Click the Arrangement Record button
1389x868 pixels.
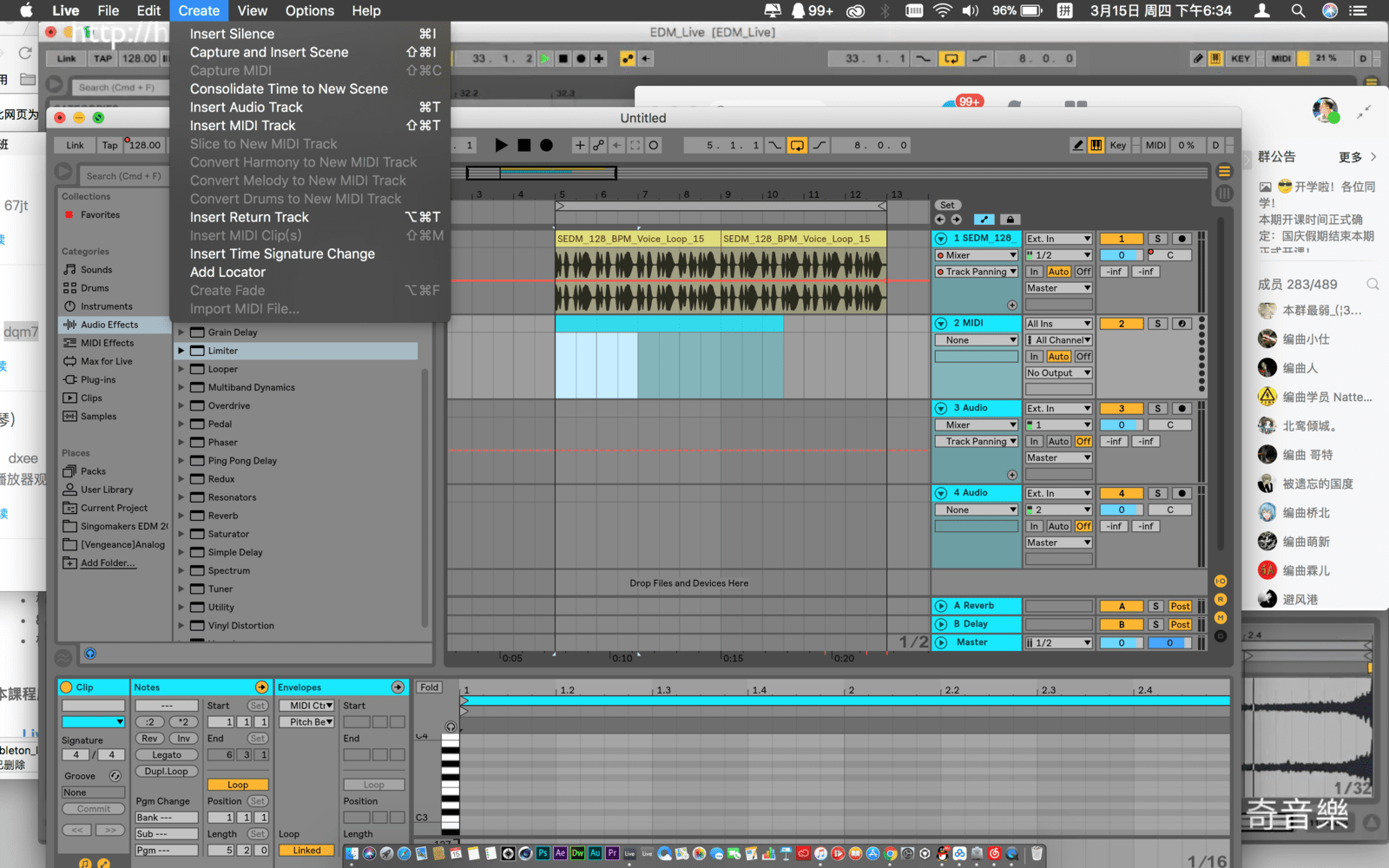point(546,145)
